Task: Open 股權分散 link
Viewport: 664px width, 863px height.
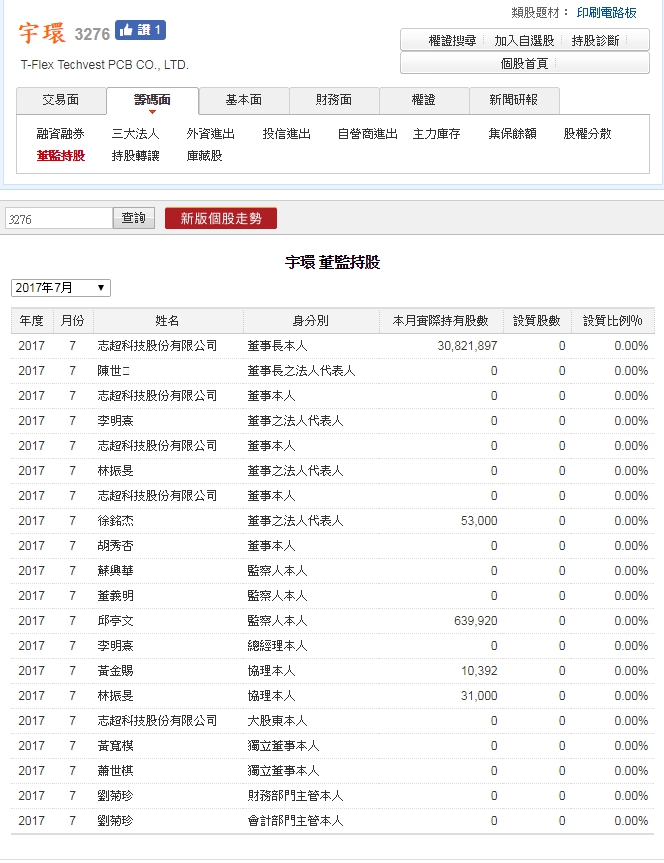Action: coord(587,134)
